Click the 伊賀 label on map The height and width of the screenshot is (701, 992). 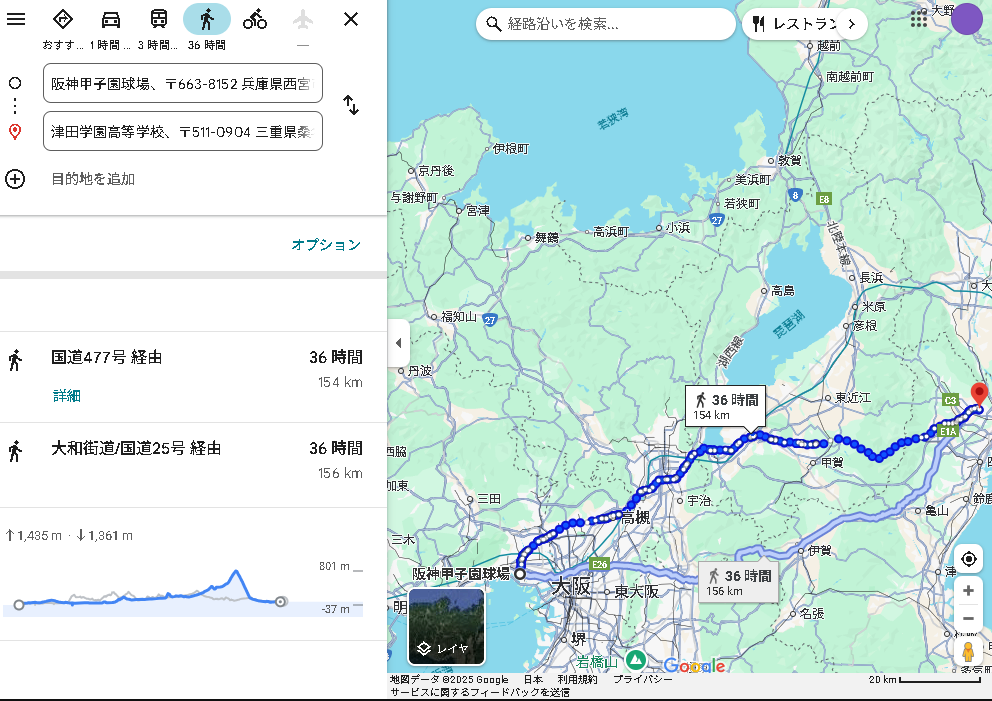[819, 551]
